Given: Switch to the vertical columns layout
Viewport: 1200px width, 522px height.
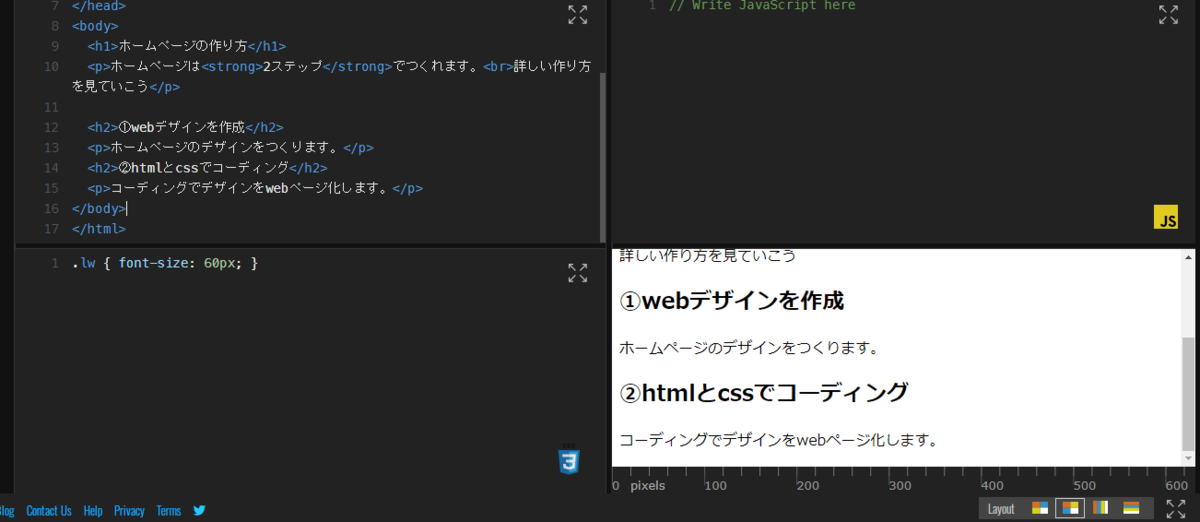Looking at the screenshot, I should (x=1100, y=508).
